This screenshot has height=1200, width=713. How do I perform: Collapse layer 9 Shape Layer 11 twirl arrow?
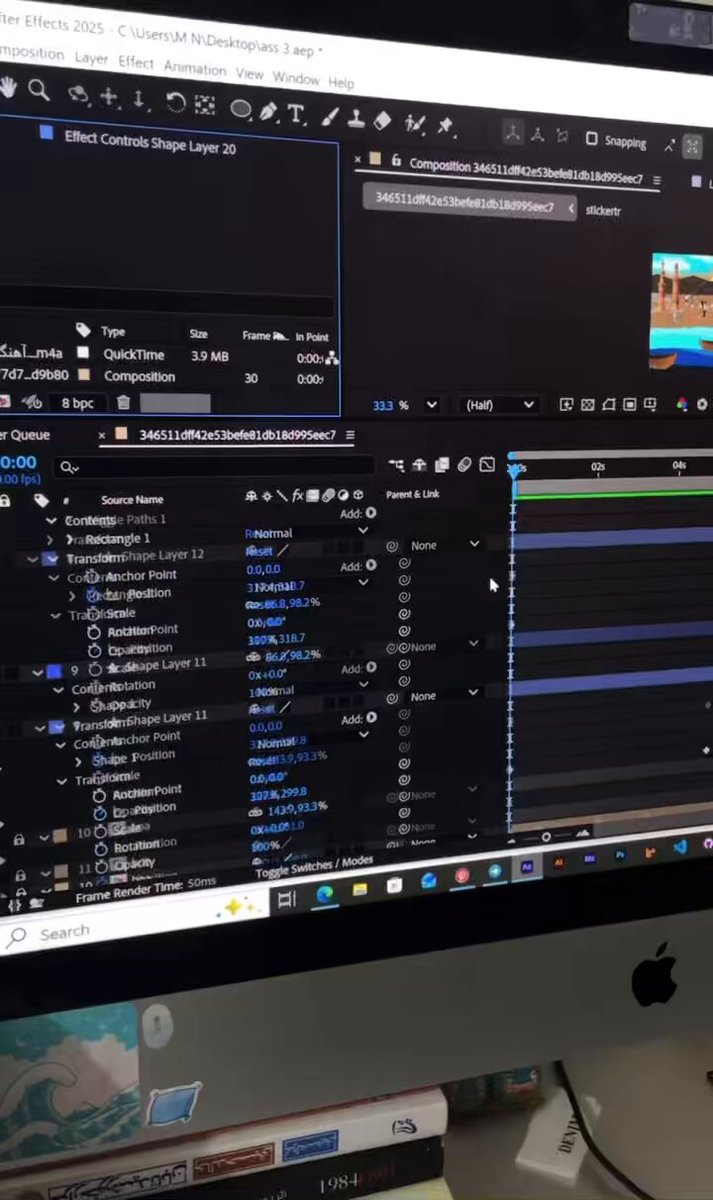[39, 672]
